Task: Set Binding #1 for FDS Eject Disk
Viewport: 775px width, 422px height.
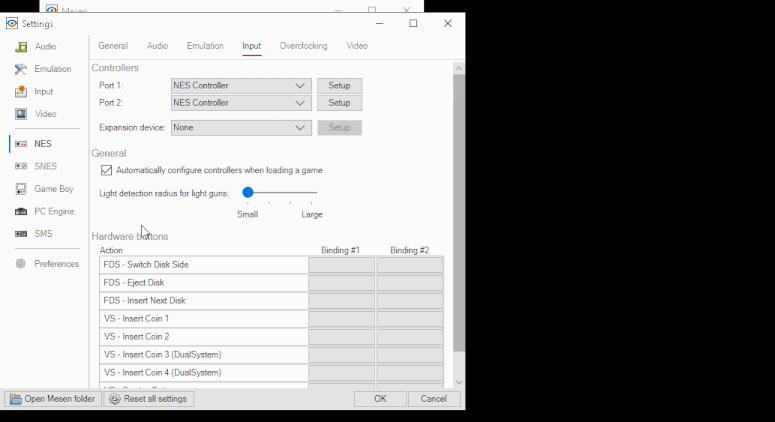Action: (x=341, y=283)
